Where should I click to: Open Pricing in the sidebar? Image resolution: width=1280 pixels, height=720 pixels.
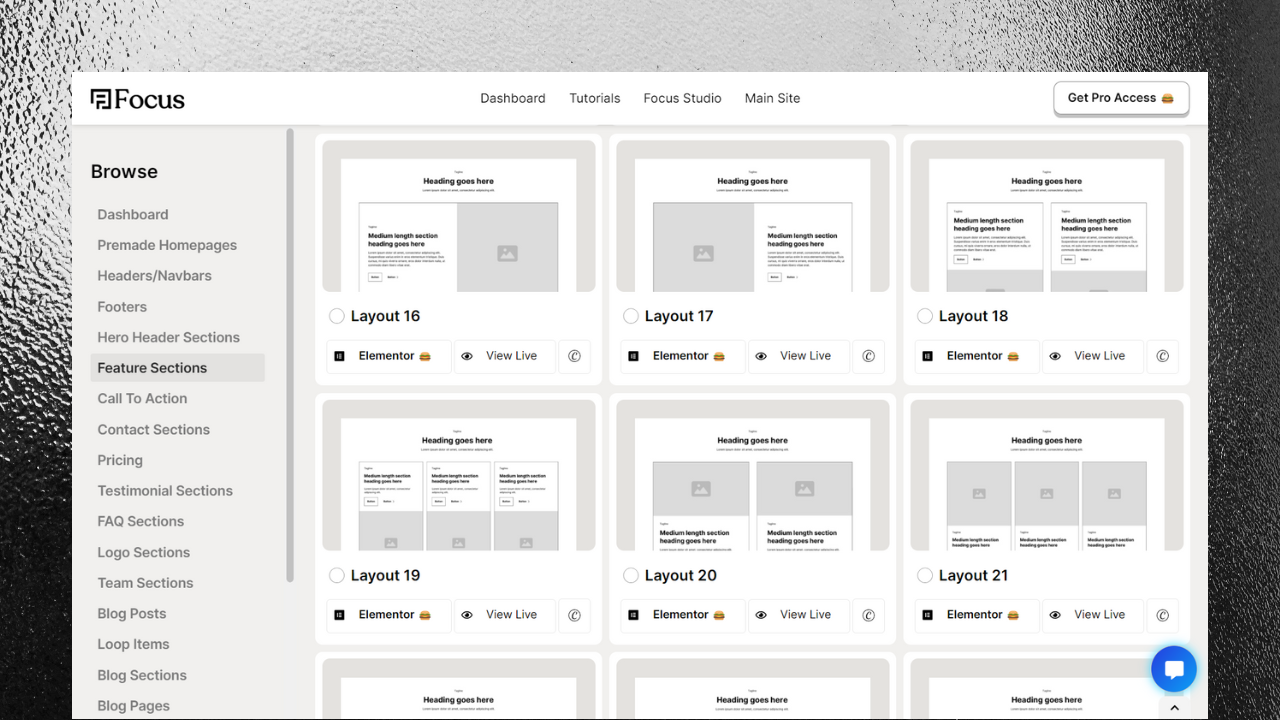point(120,460)
